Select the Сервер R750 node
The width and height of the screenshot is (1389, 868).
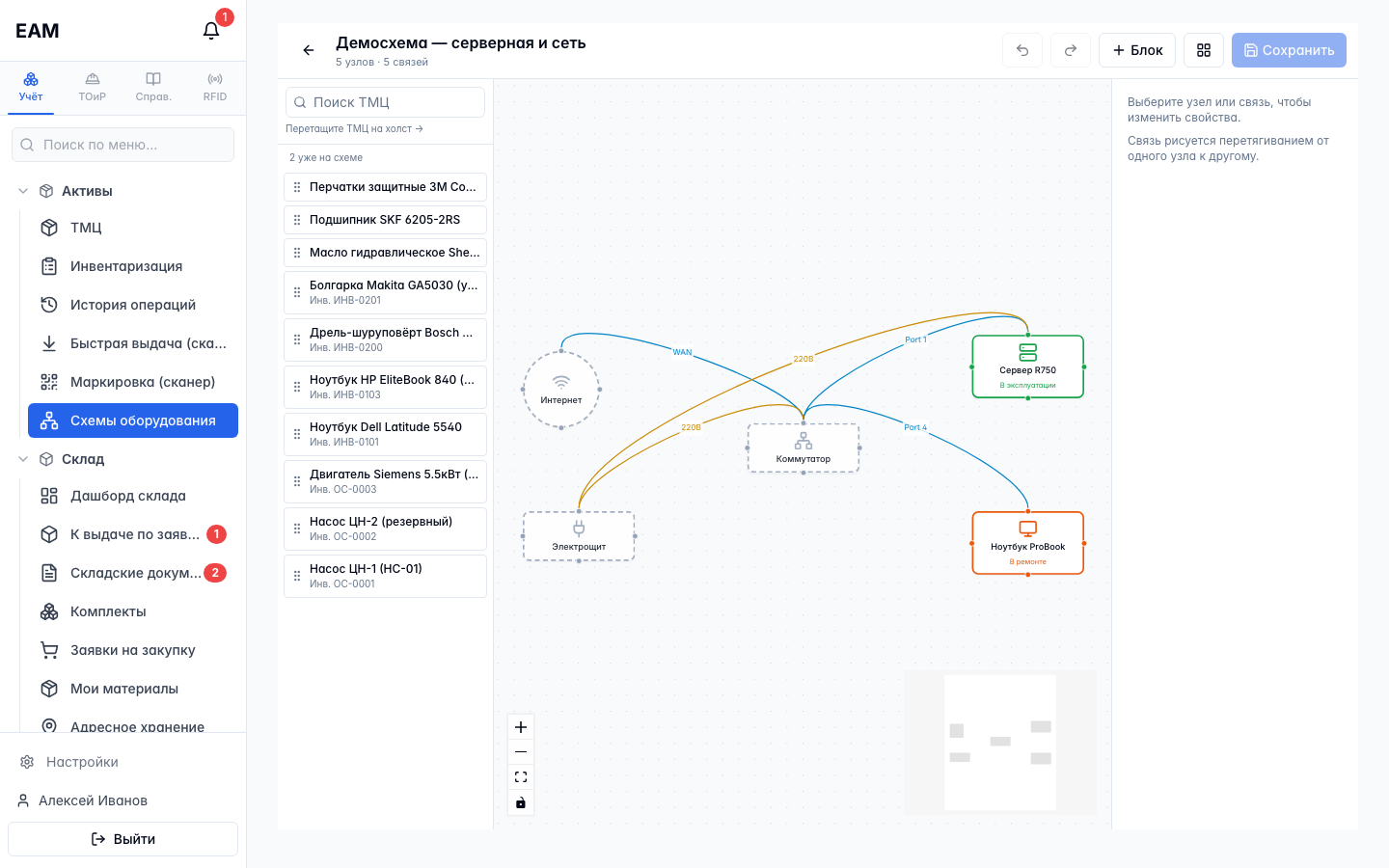[1028, 366]
